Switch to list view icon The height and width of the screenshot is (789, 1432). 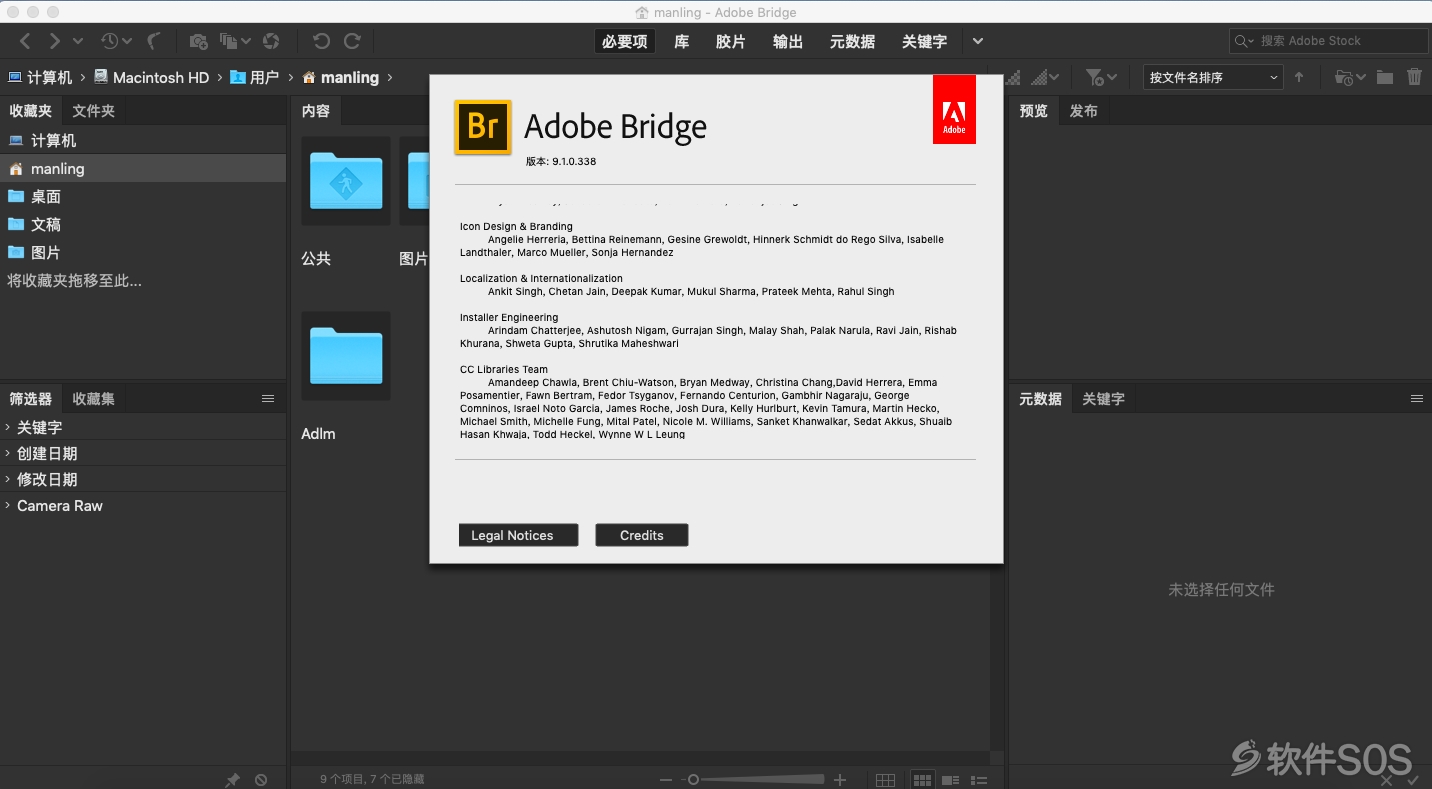[x=980, y=780]
